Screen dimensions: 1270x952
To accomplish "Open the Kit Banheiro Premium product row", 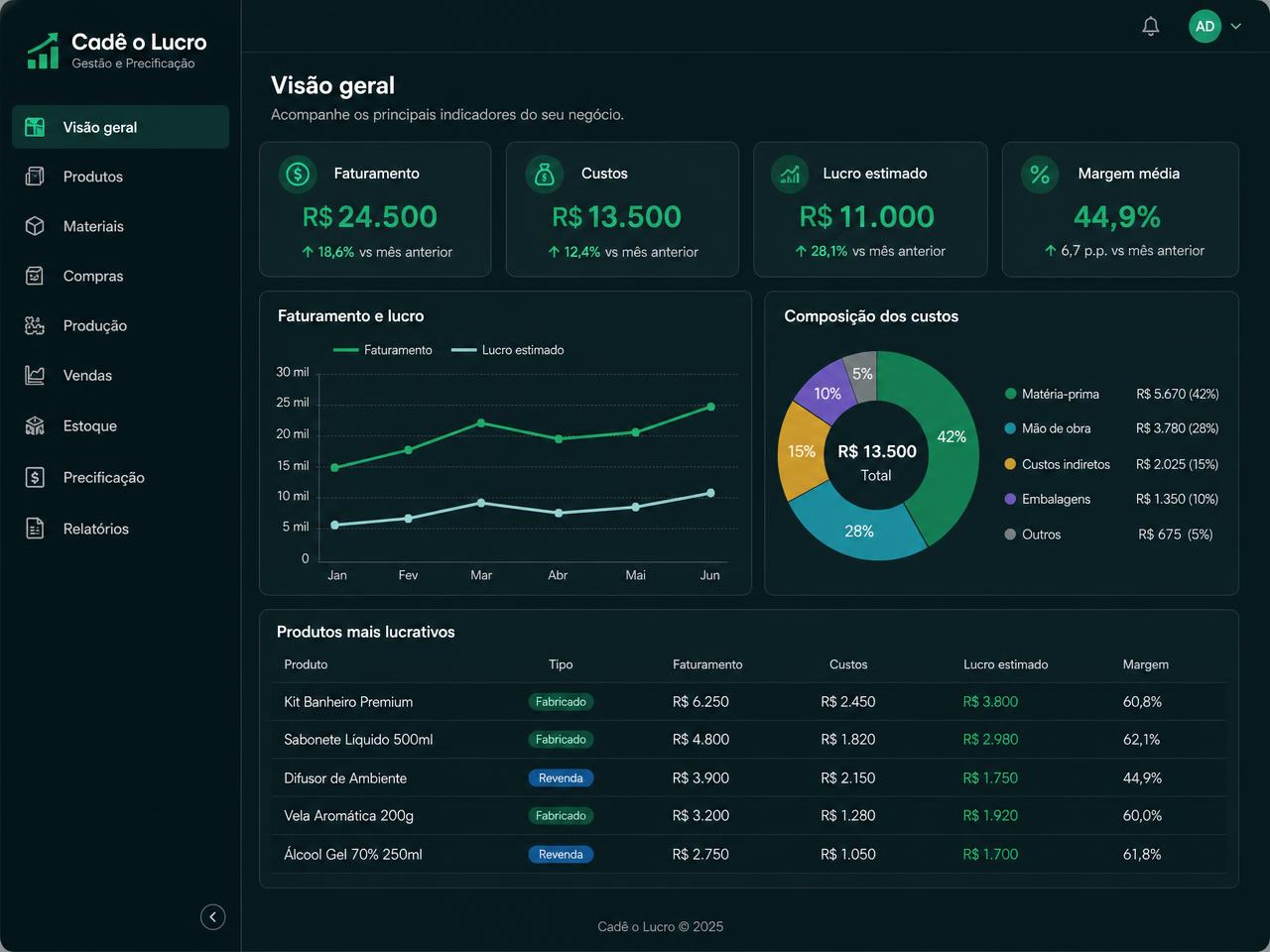I will [x=749, y=701].
